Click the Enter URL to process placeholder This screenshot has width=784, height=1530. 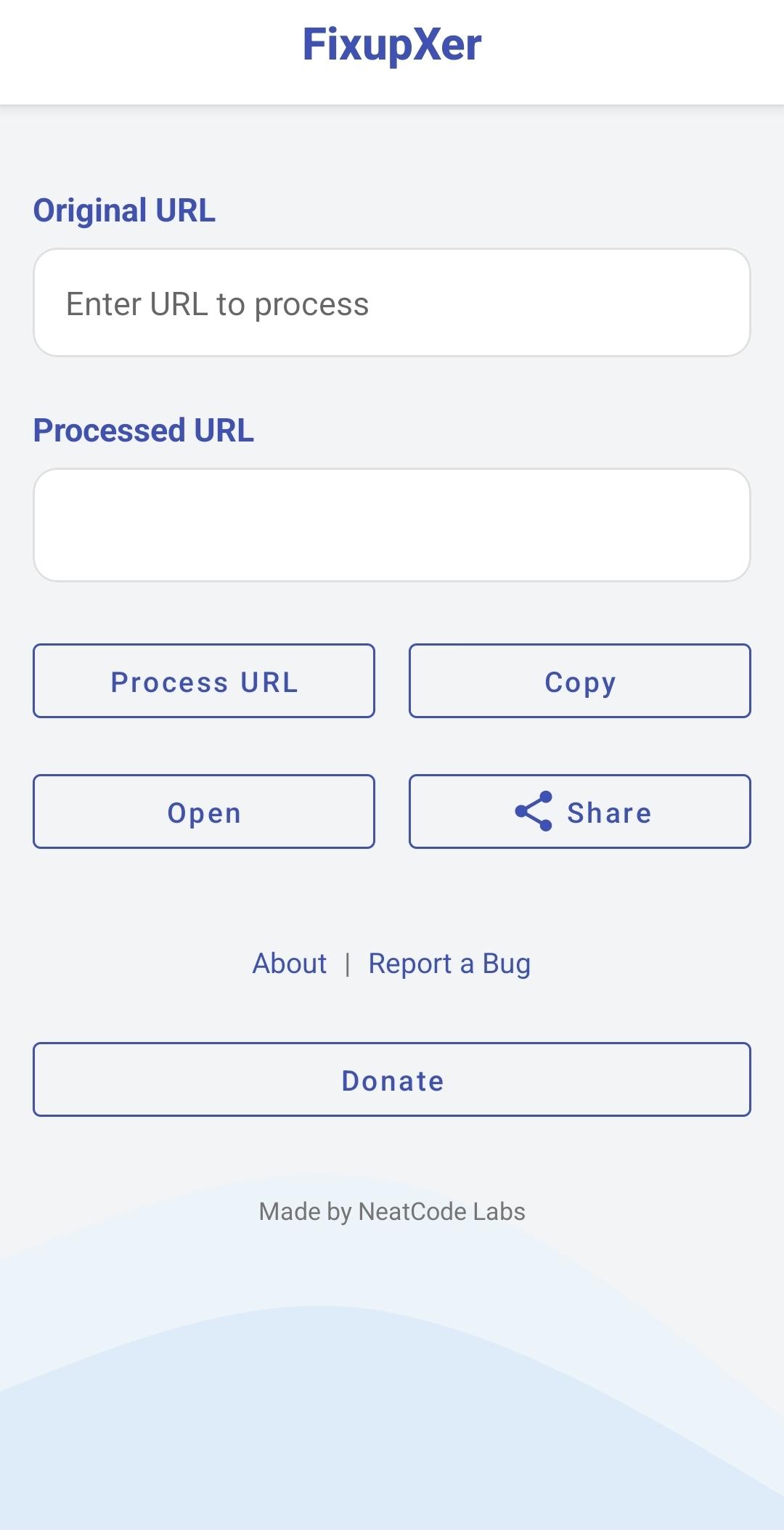pyautogui.click(x=218, y=304)
